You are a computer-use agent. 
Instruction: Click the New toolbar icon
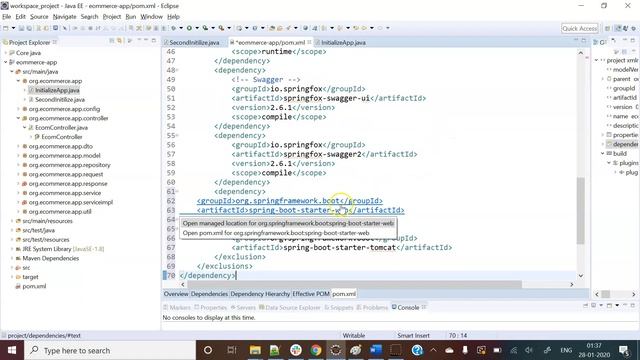pos(6,28)
